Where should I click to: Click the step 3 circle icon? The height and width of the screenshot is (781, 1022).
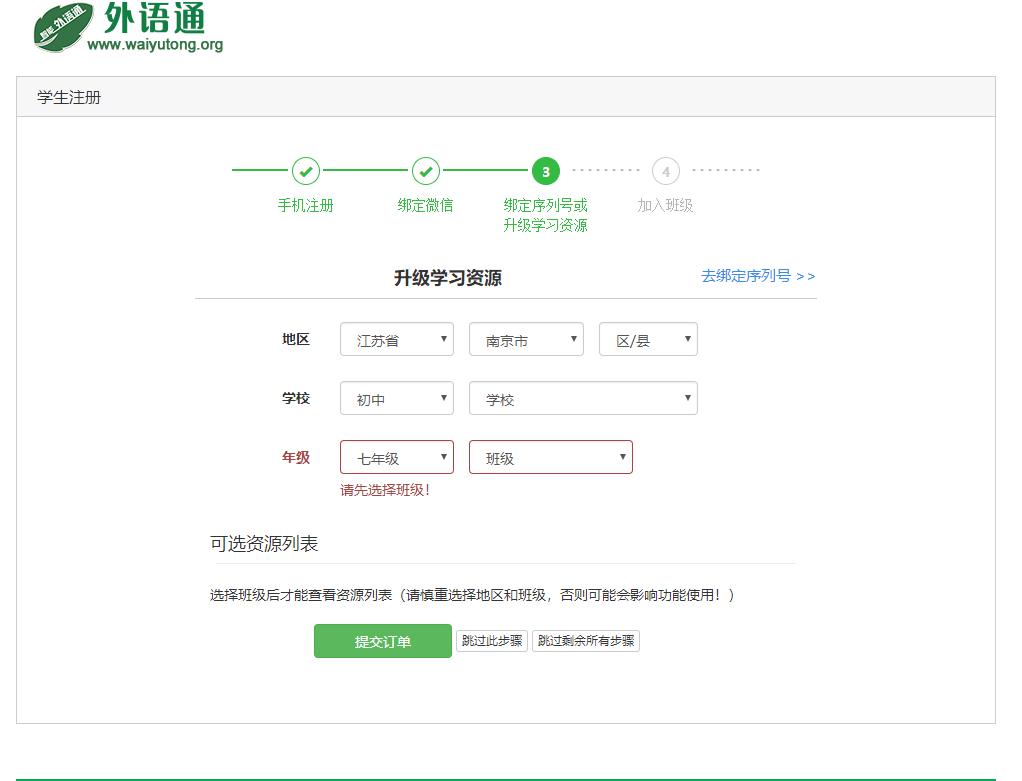coord(546,171)
